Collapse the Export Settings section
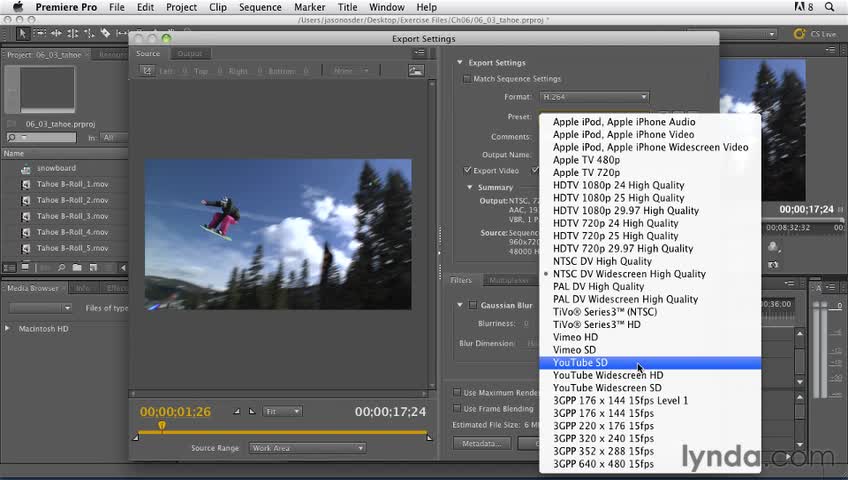Viewport: 848px width, 480px height. point(460,63)
